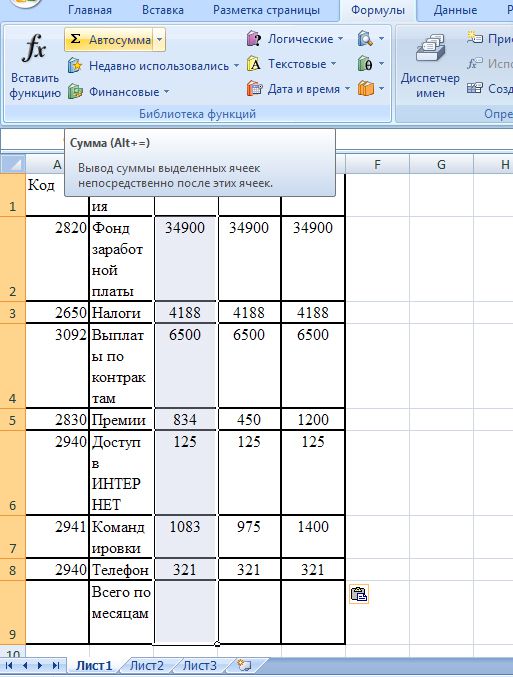Open the Logical functions icon
Screen dimensions: 513x677
coord(254,39)
